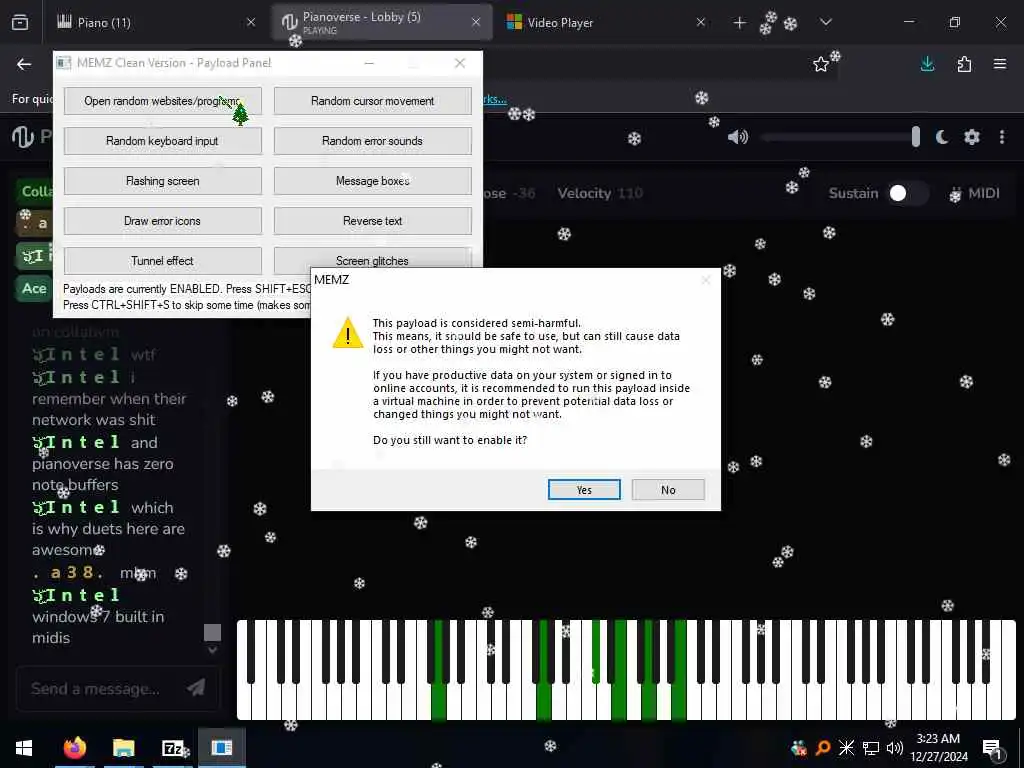Screen dimensions: 1024x768
Task: Open 7-Zip from the taskbar
Action: click(x=172, y=748)
